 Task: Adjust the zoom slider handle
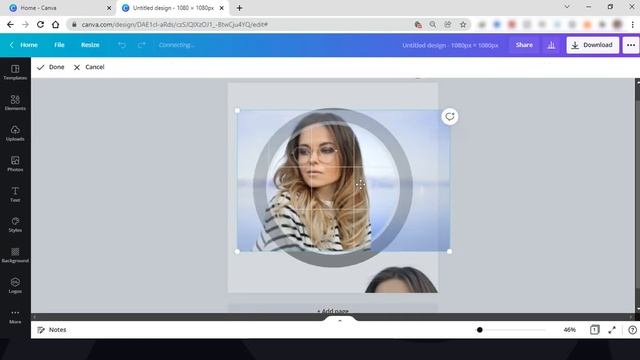click(480, 330)
